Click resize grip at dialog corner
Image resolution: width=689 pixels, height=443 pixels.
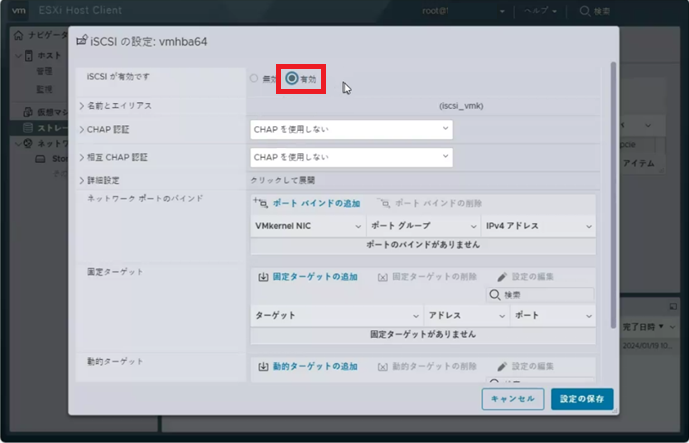615,410
